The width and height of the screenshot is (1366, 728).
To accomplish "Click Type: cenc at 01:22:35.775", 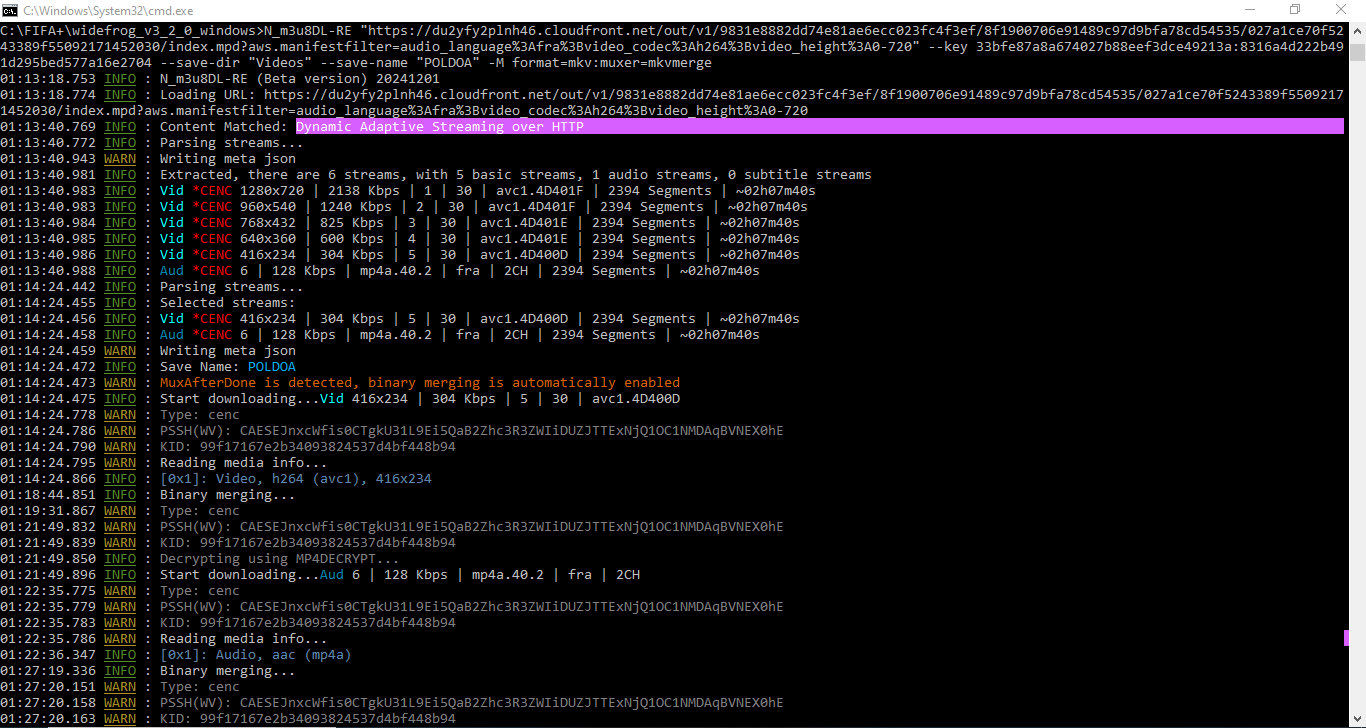I will 200,590.
